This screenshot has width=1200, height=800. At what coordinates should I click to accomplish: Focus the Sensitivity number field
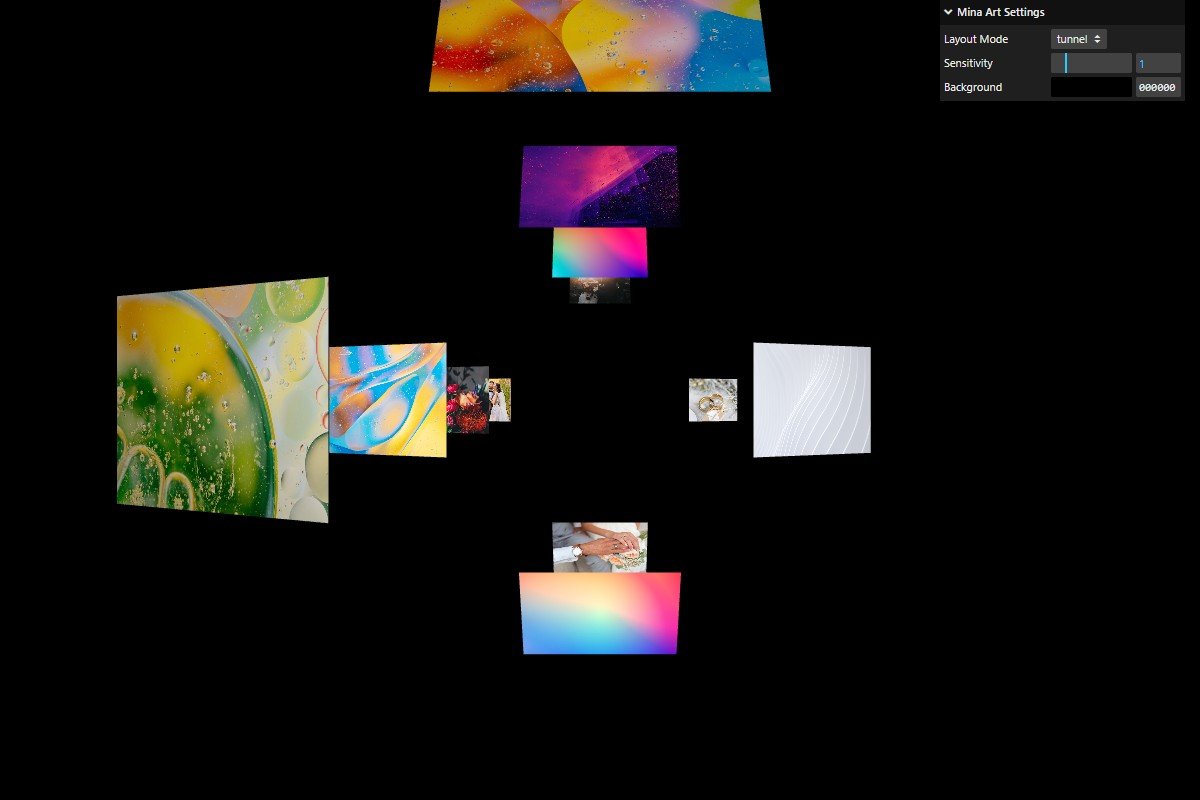[1157, 63]
